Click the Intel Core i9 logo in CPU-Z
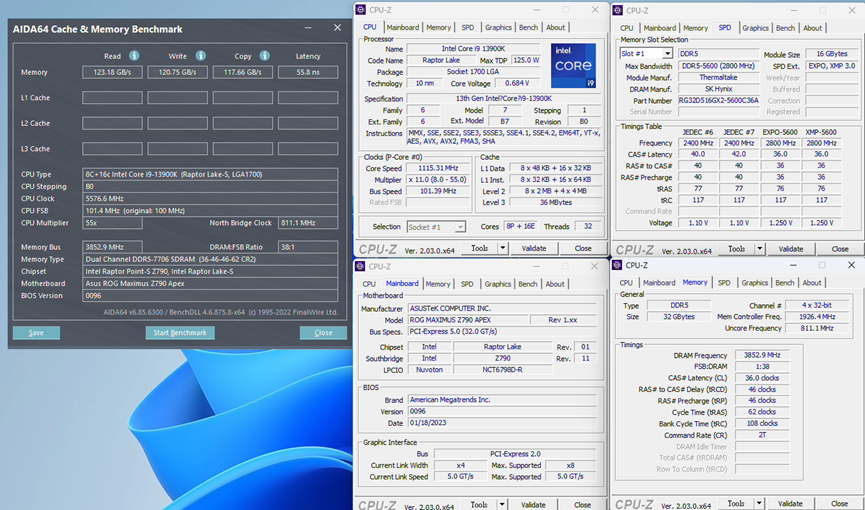 click(x=573, y=66)
